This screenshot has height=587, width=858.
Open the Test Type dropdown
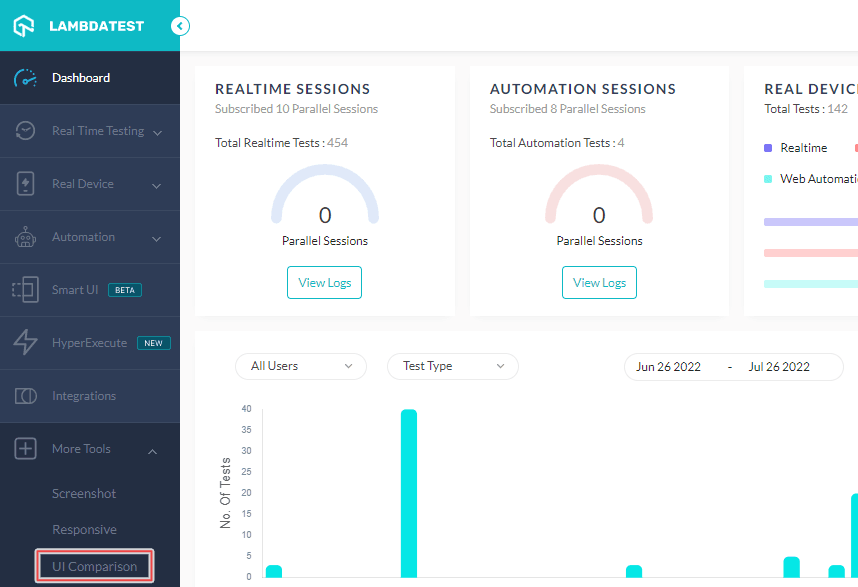[452, 366]
